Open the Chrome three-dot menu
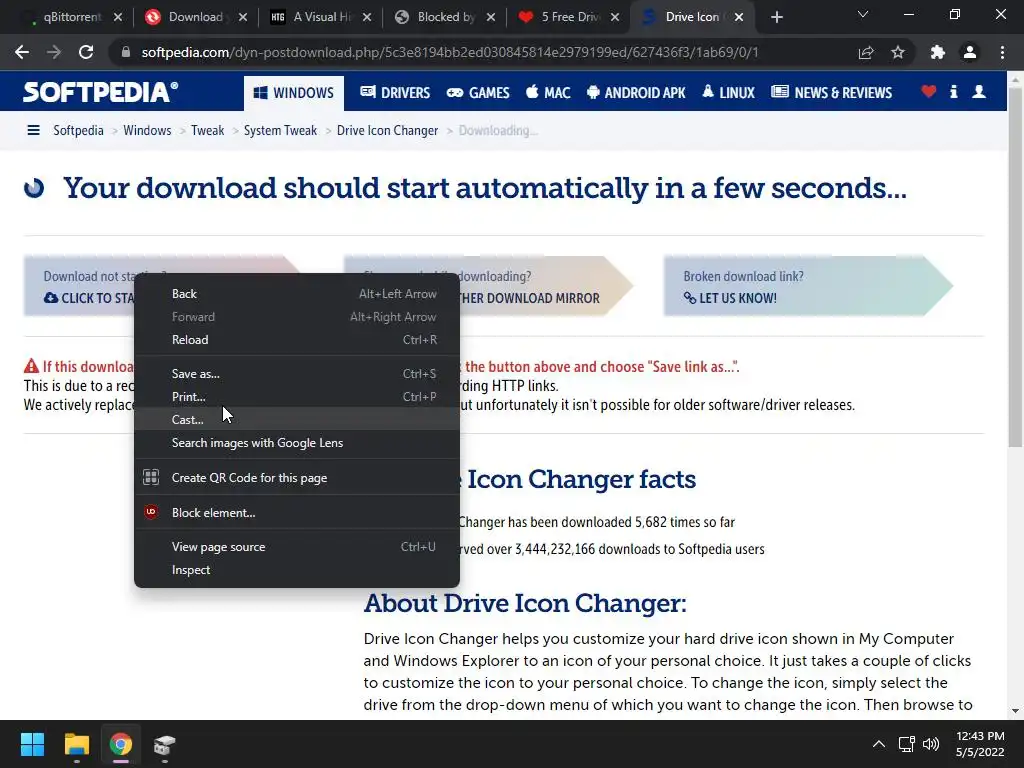 pyautogui.click(x=1002, y=52)
